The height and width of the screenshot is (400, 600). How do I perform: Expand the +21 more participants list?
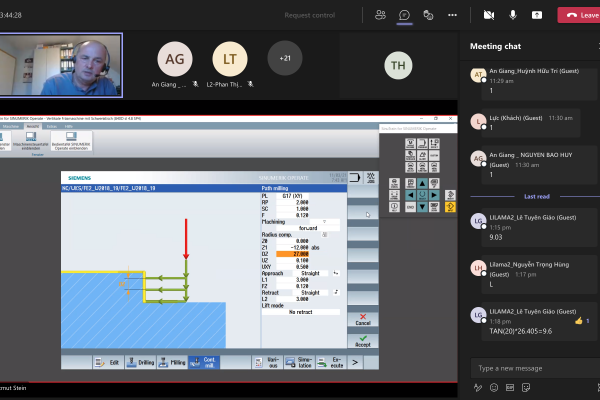pos(285,57)
